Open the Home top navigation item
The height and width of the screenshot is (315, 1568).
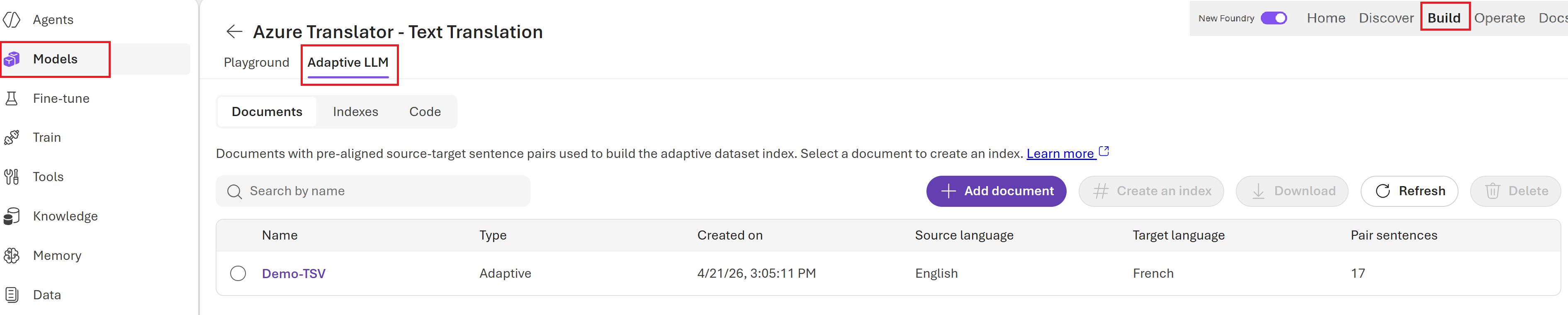[x=1326, y=18]
